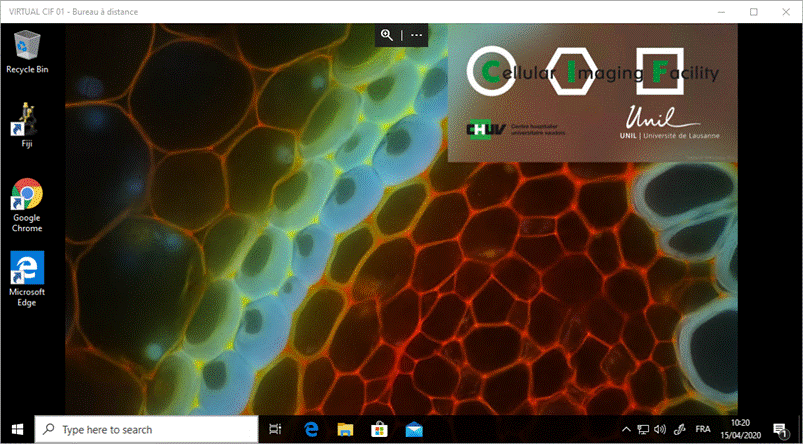This screenshot has width=803, height=444.
Task: Open the Mail app from the taskbar
Action: (414, 429)
